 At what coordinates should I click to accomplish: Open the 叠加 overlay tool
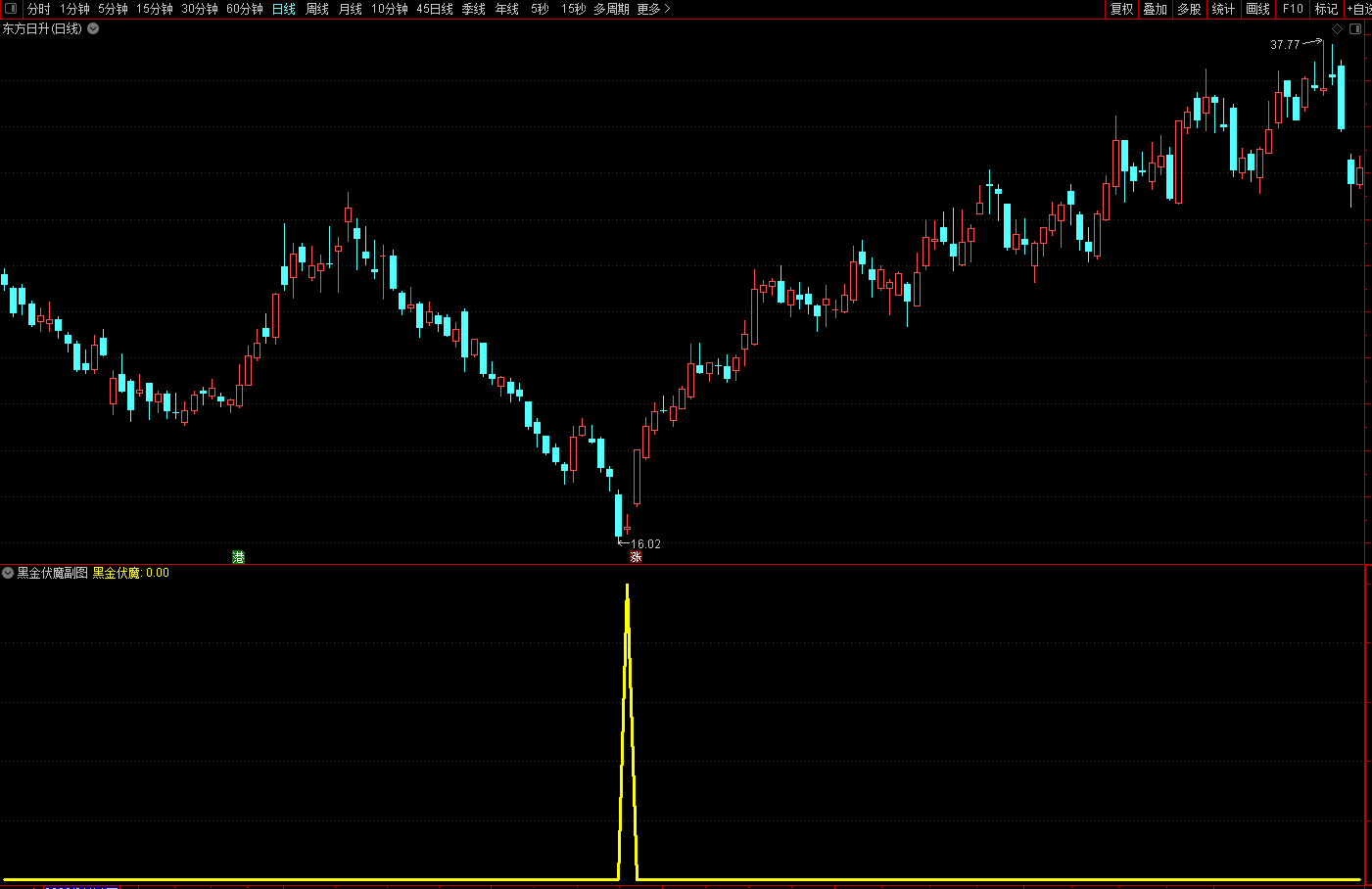1155,9
